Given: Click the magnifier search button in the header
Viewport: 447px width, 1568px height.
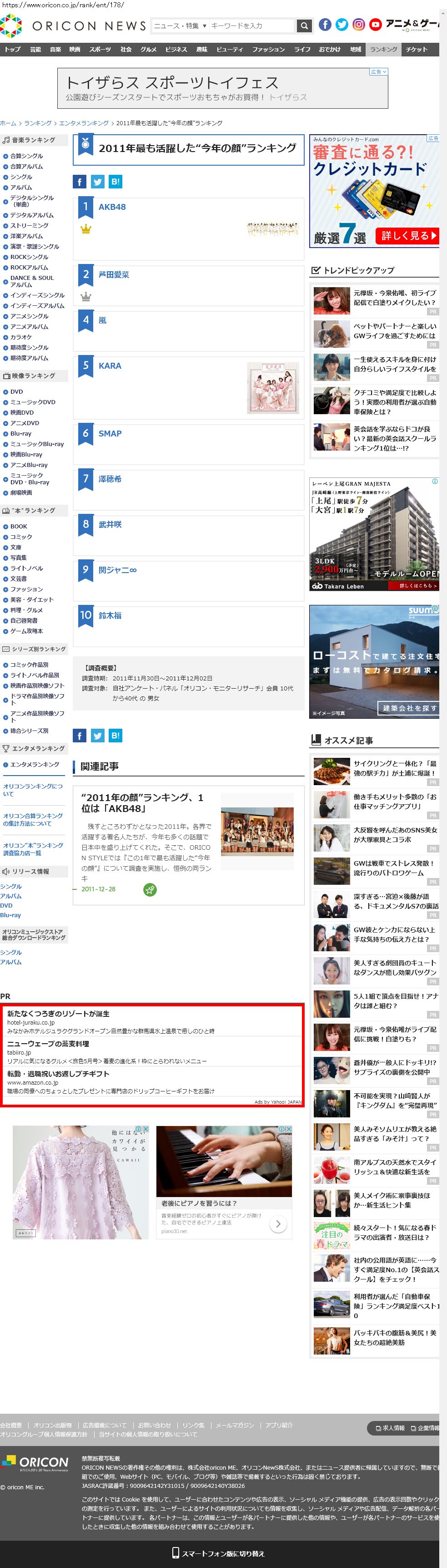Looking at the screenshot, I should coord(304,25).
